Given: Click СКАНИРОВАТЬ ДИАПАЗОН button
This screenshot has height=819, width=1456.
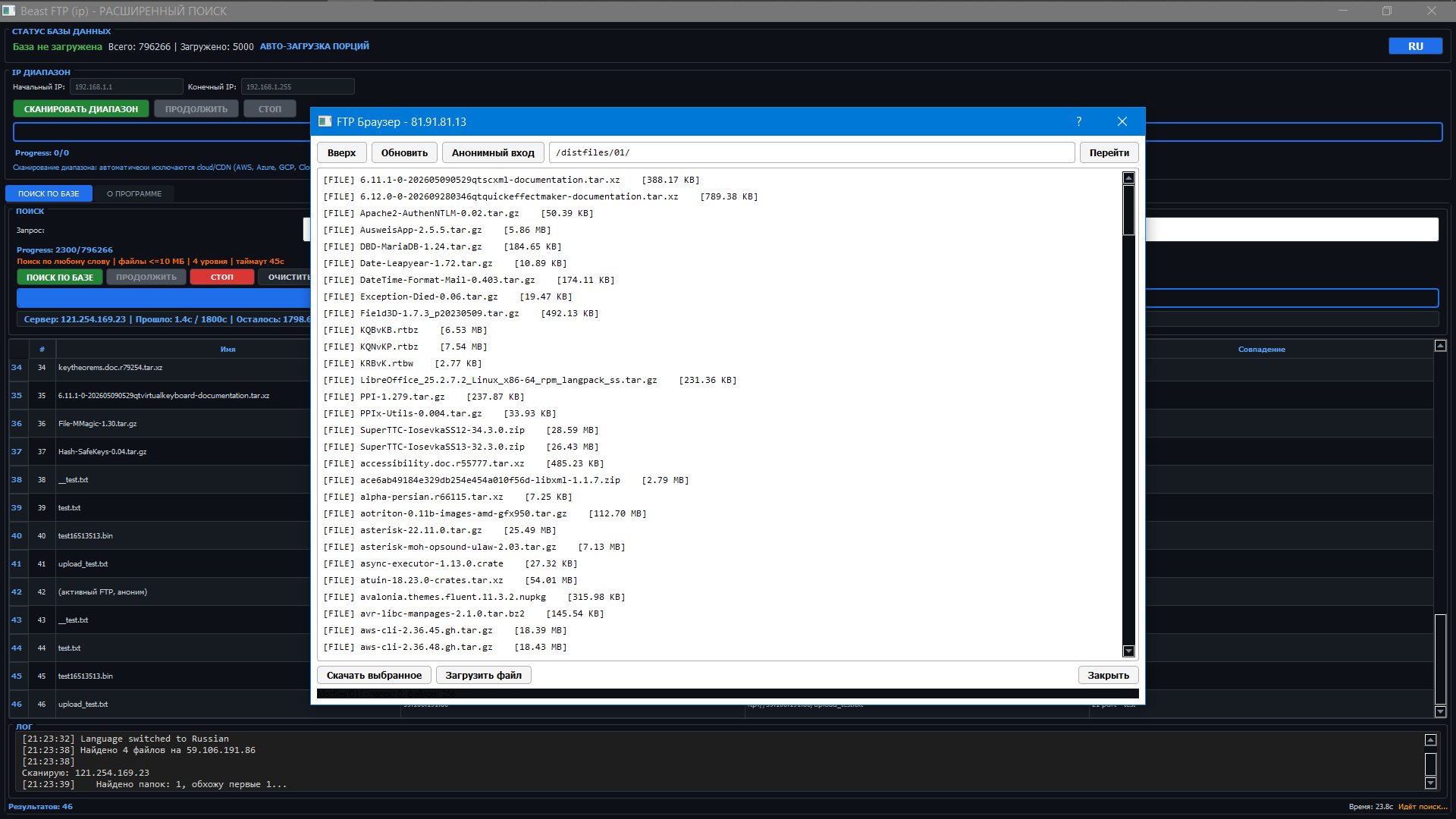Looking at the screenshot, I should pos(81,109).
